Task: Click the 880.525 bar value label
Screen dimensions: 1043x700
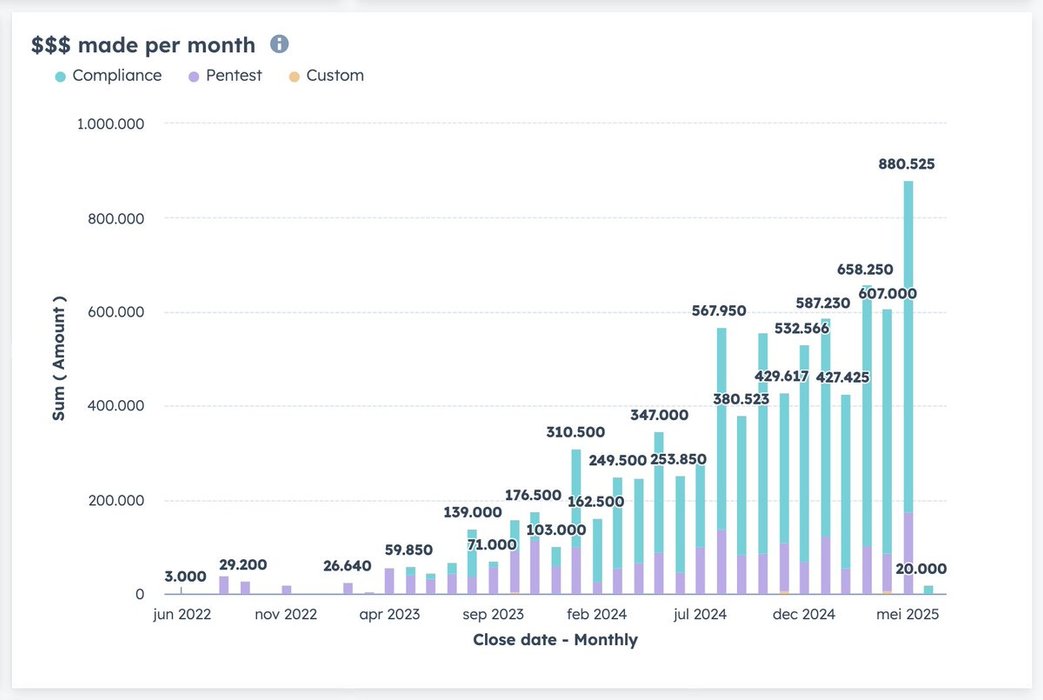Action: [906, 164]
